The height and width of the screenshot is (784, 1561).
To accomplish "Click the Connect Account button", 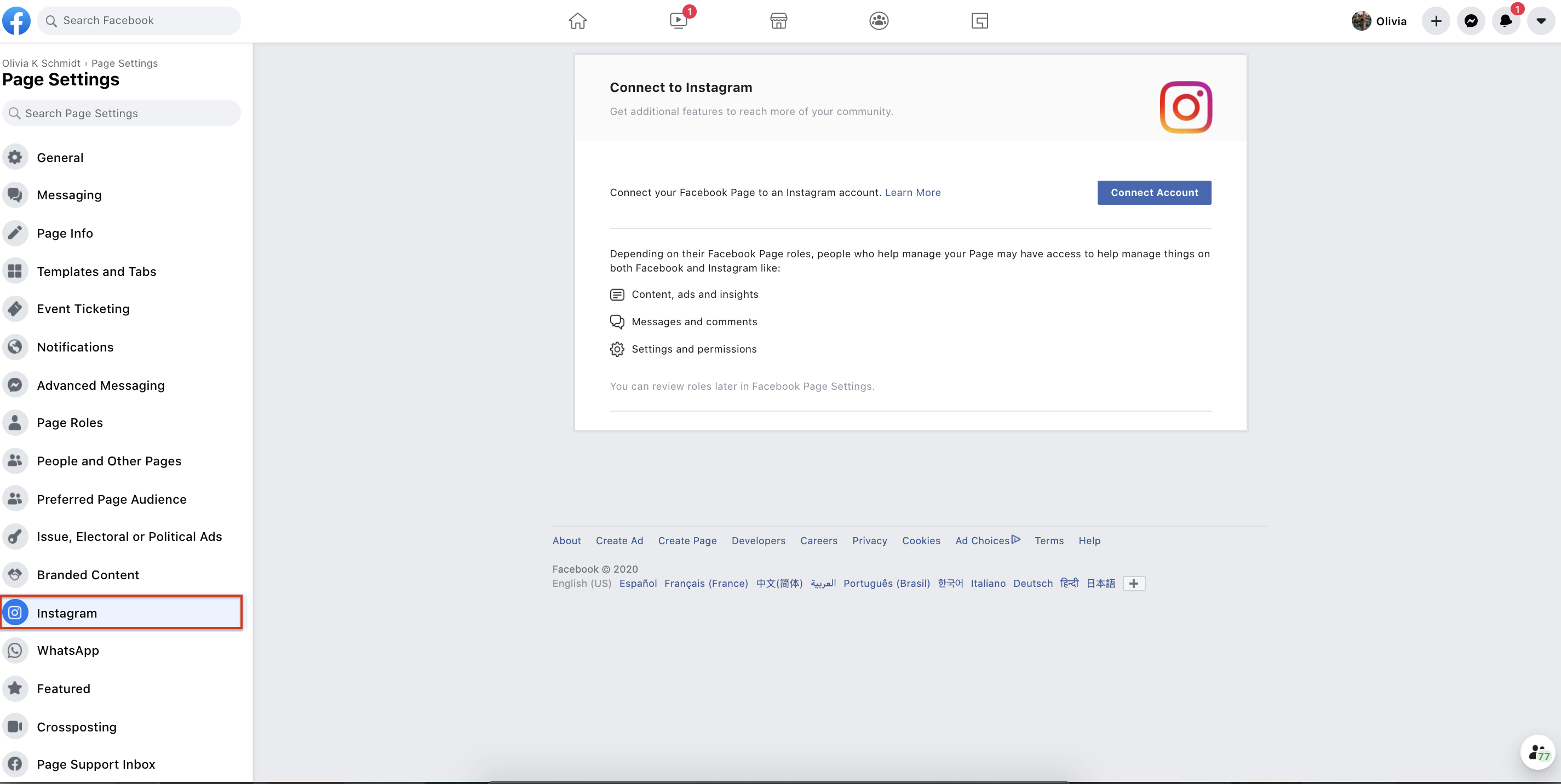I will pos(1154,193).
